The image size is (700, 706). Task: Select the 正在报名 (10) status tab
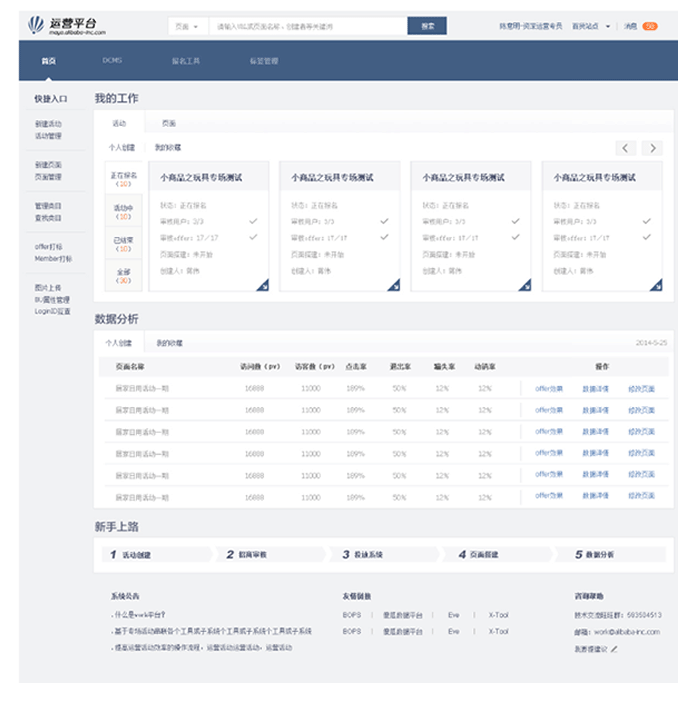[124, 179]
